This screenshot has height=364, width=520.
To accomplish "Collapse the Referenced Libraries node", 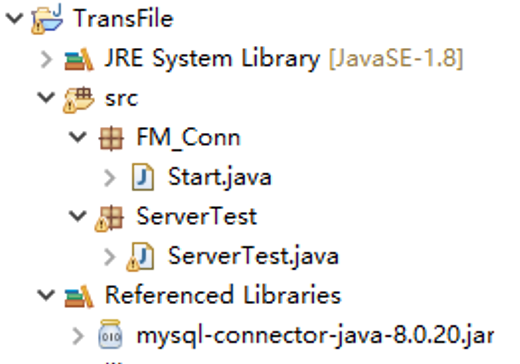I will click(x=46, y=295).
